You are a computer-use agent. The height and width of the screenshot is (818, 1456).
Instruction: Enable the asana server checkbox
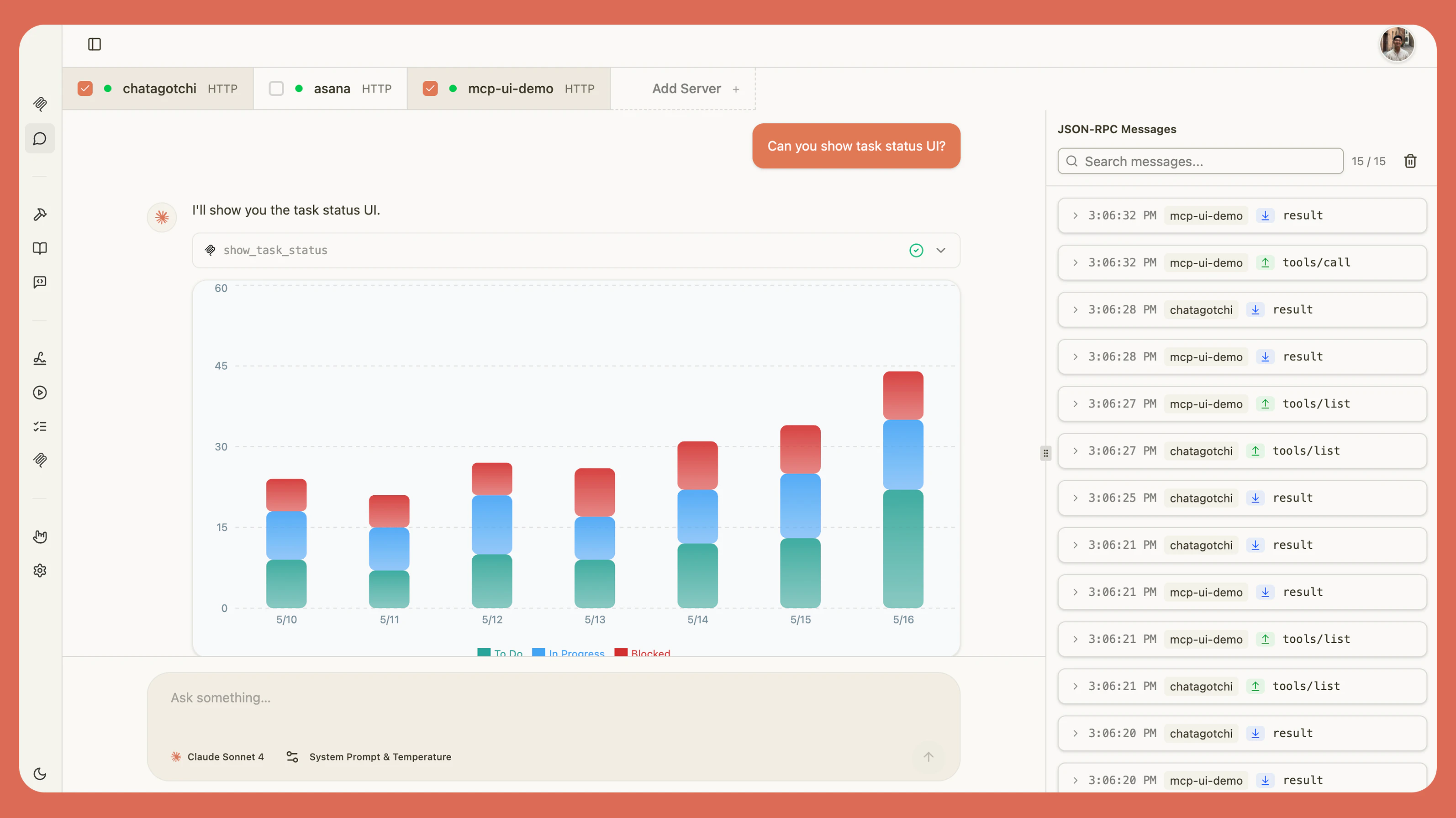276,89
